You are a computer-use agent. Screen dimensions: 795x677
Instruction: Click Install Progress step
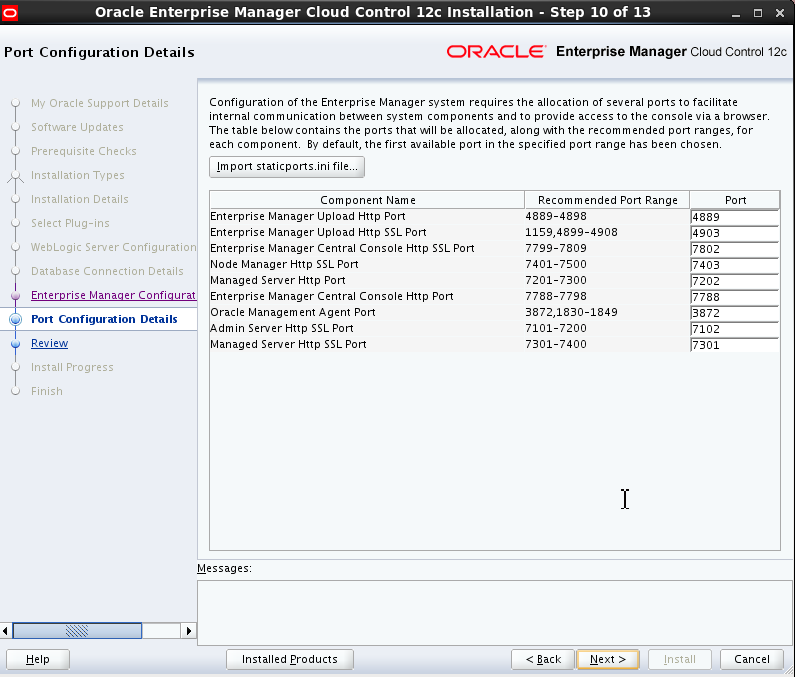click(72, 367)
